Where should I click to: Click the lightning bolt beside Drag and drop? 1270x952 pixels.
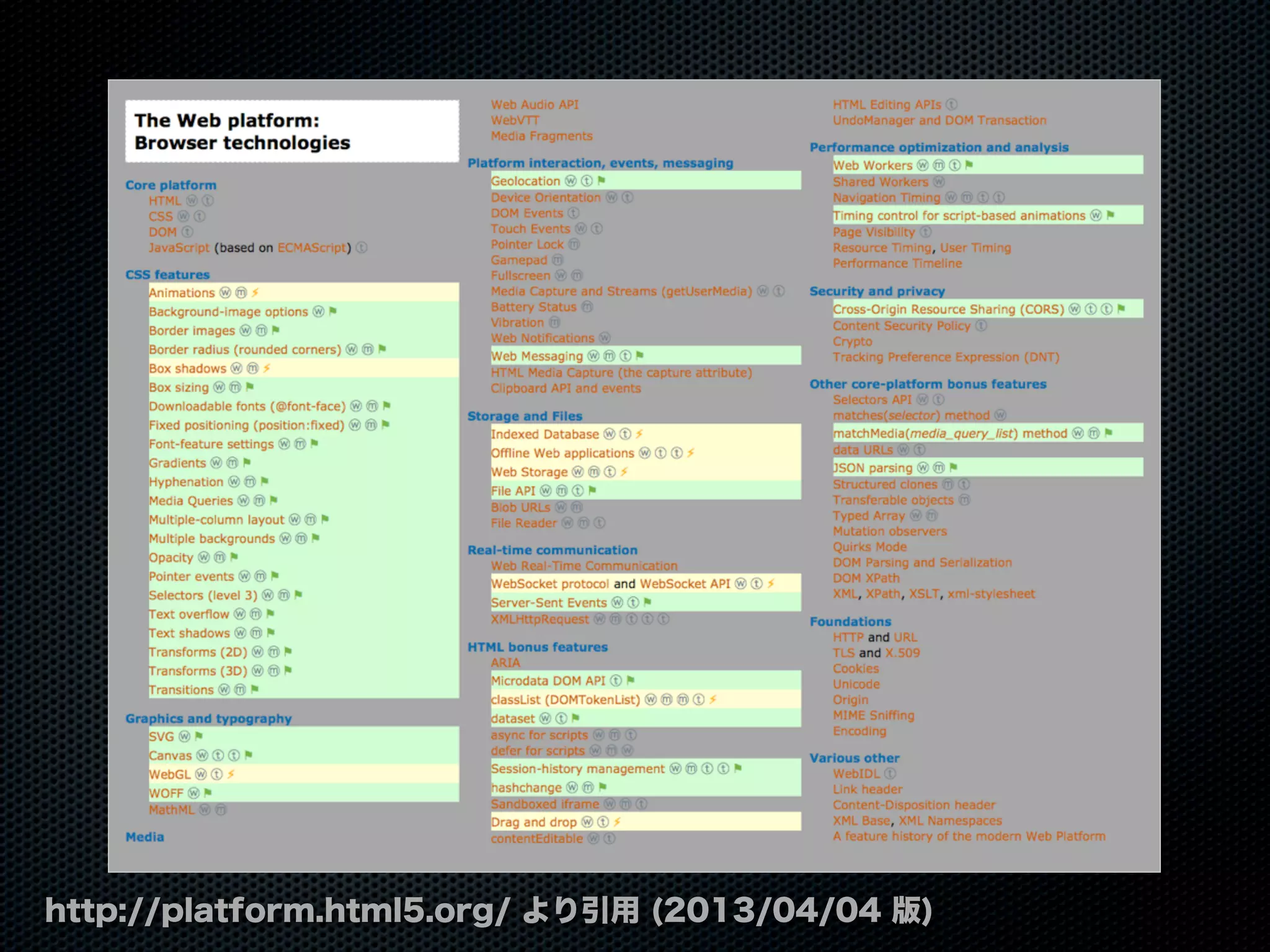click(x=617, y=822)
